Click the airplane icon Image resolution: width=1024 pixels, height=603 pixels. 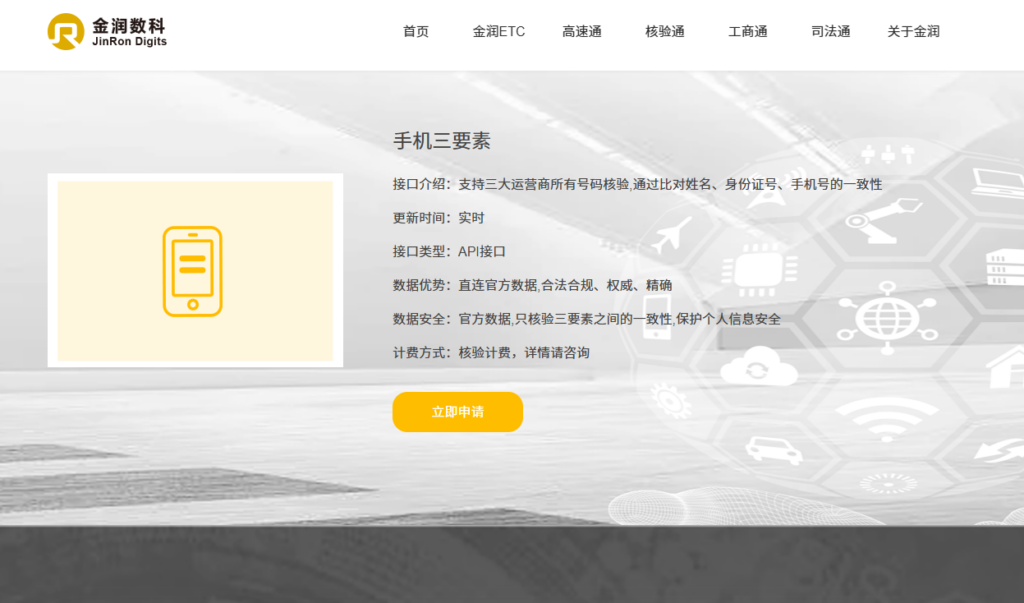tap(671, 235)
